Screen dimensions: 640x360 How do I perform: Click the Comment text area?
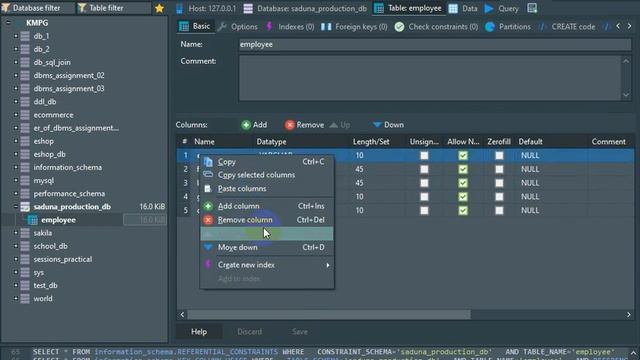[x=430, y=78]
